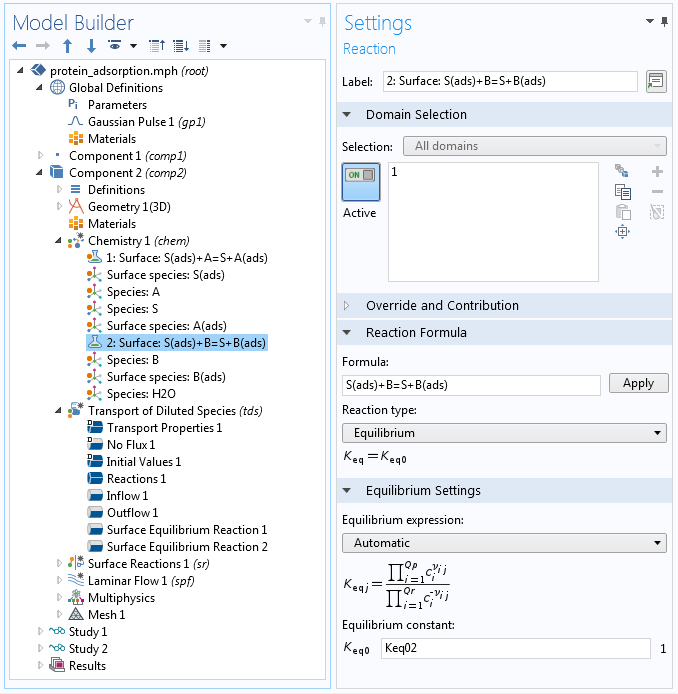Open the Selection 'All domains' dropdown
The width and height of the screenshot is (678, 694).
click(x=535, y=146)
